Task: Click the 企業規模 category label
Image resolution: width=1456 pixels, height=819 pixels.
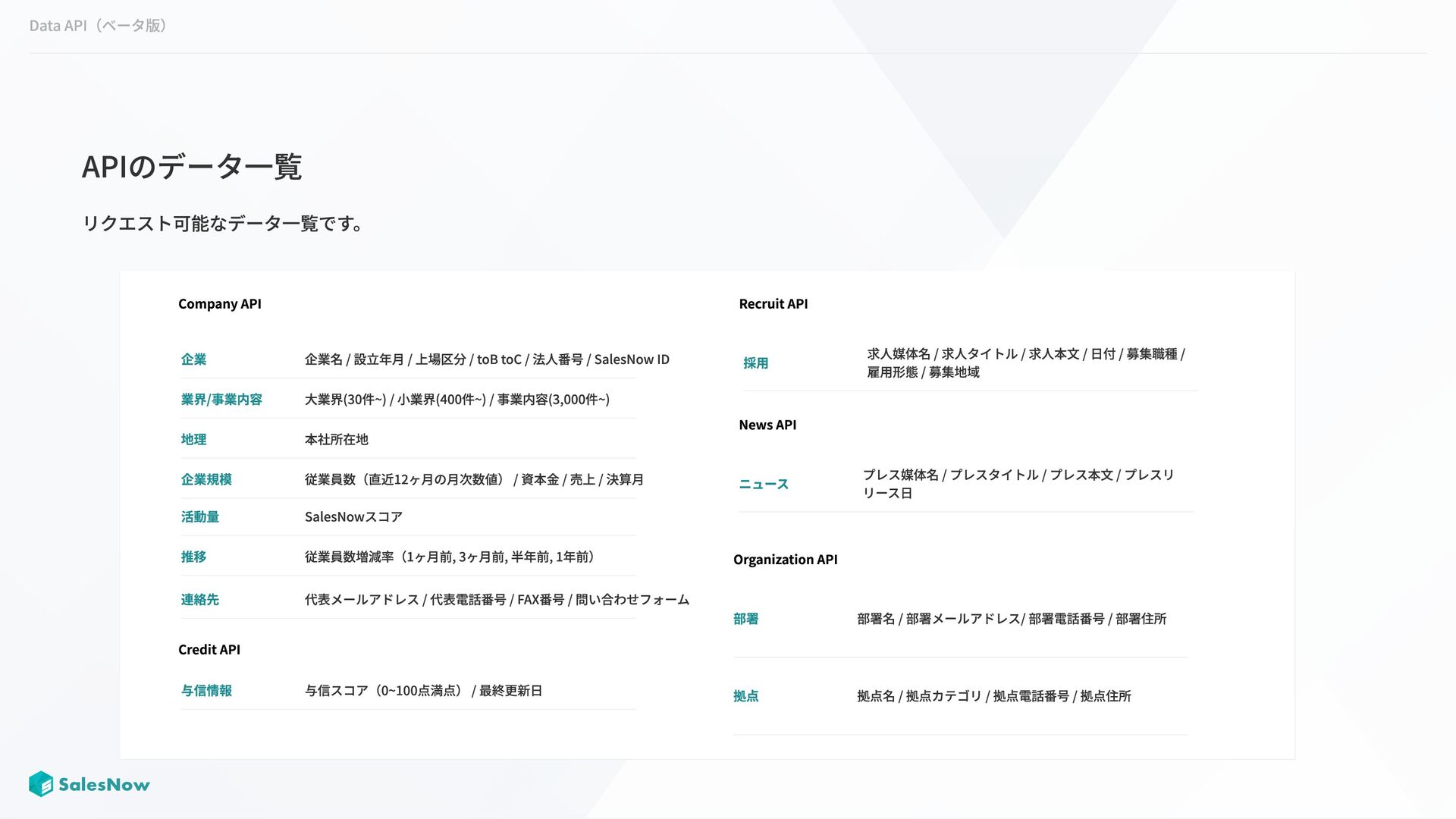Action: [x=206, y=479]
